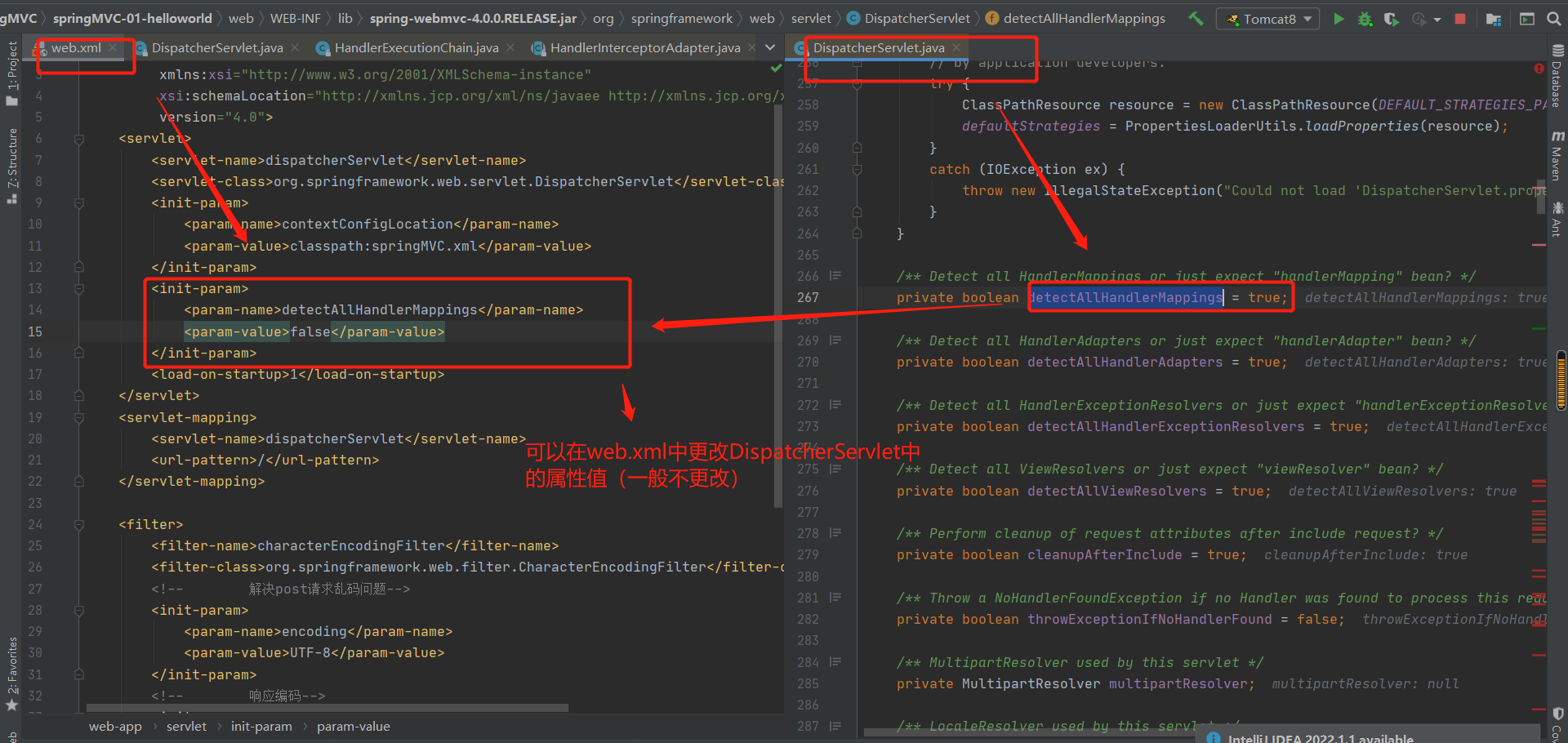Open the Tomcat8 run configuration dropdown
1568x743 pixels.
(x=1267, y=19)
